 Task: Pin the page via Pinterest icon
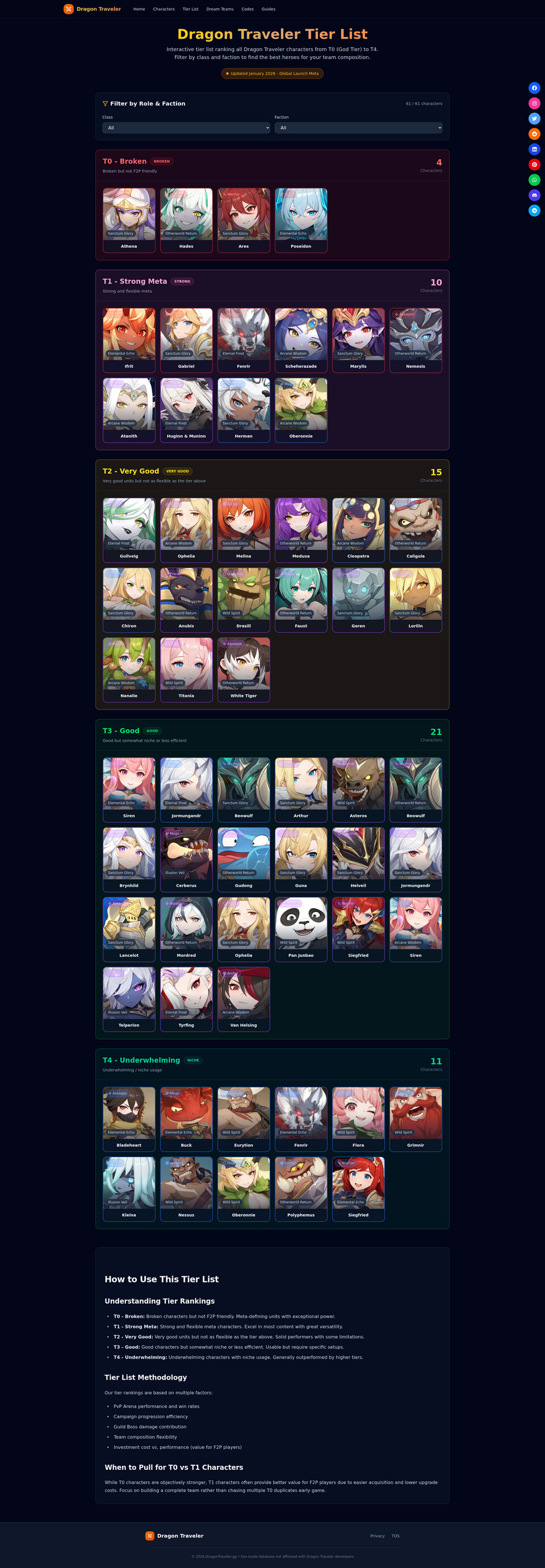pos(534,165)
